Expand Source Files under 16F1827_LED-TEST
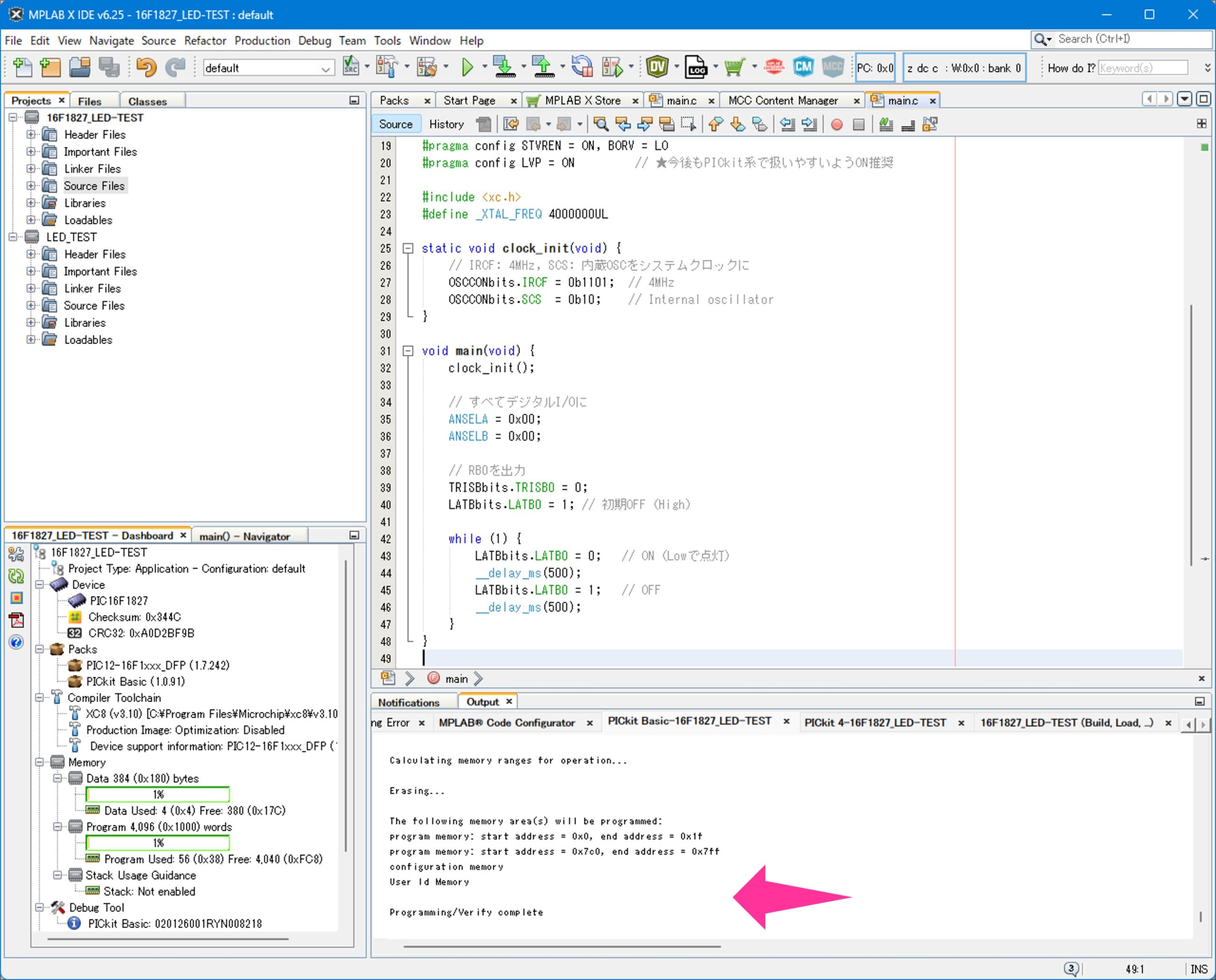The image size is (1216, 980). tap(31, 186)
